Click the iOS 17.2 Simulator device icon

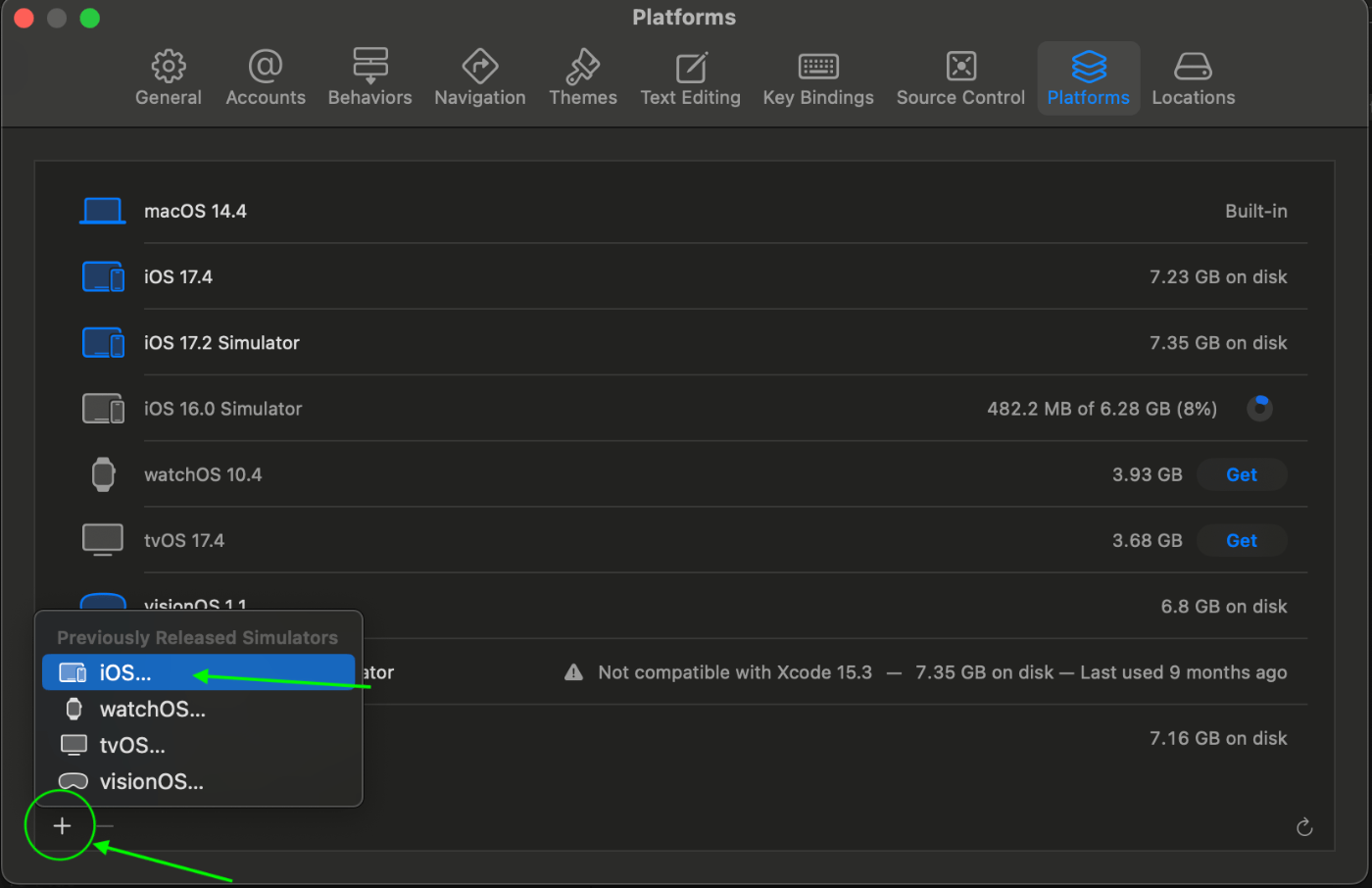[x=103, y=342]
